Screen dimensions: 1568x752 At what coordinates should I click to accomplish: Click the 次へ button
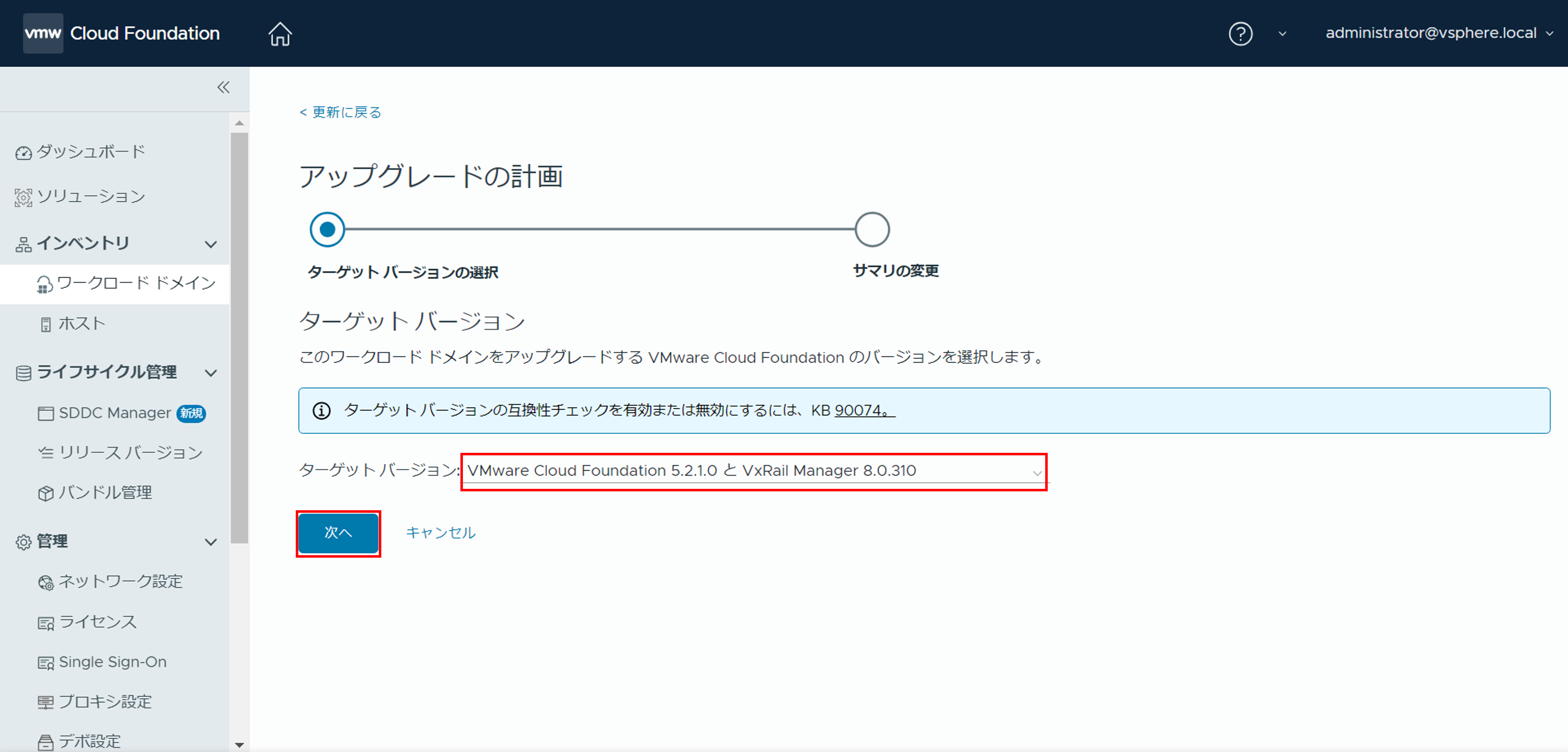click(339, 533)
